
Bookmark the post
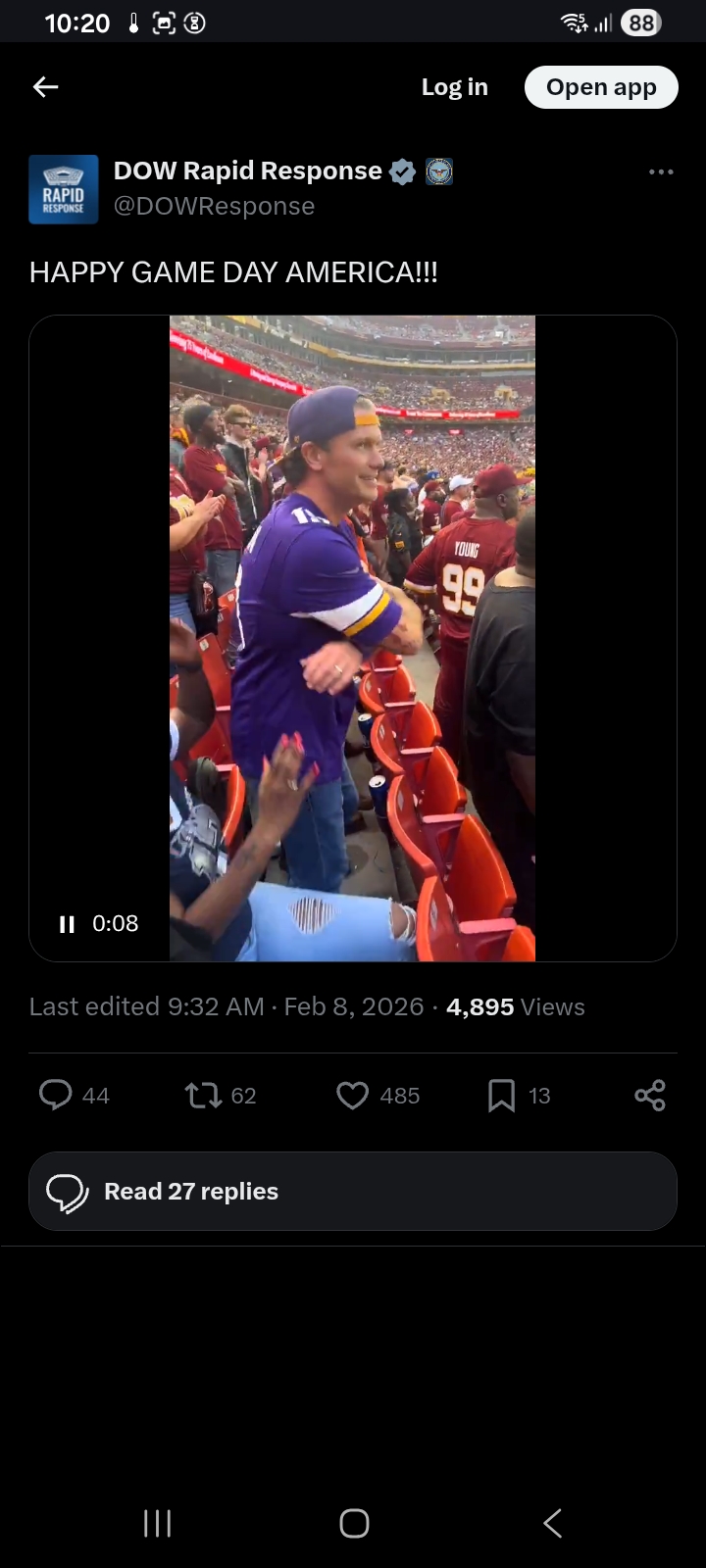501,1095
